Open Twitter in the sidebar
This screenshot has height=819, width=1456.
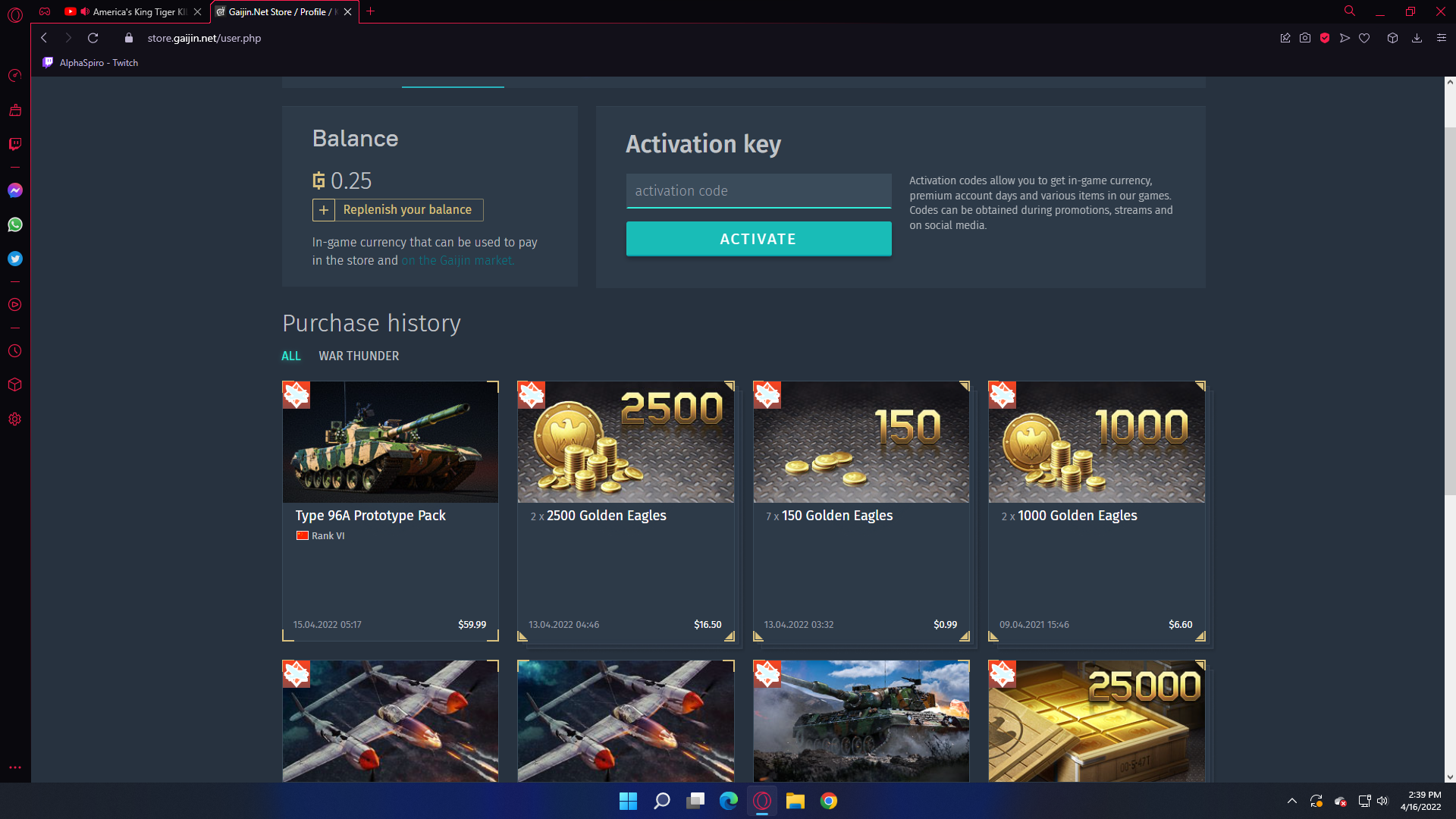(x=15, y=259)
